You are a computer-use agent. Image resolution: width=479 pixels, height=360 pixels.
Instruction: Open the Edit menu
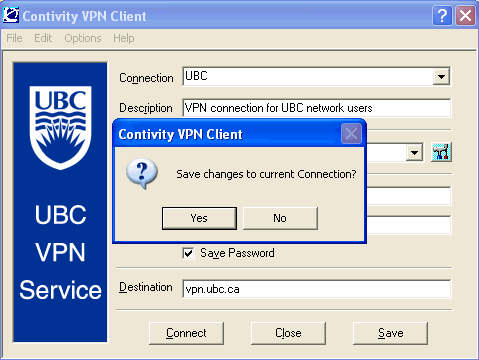click(x=43, y=38)
